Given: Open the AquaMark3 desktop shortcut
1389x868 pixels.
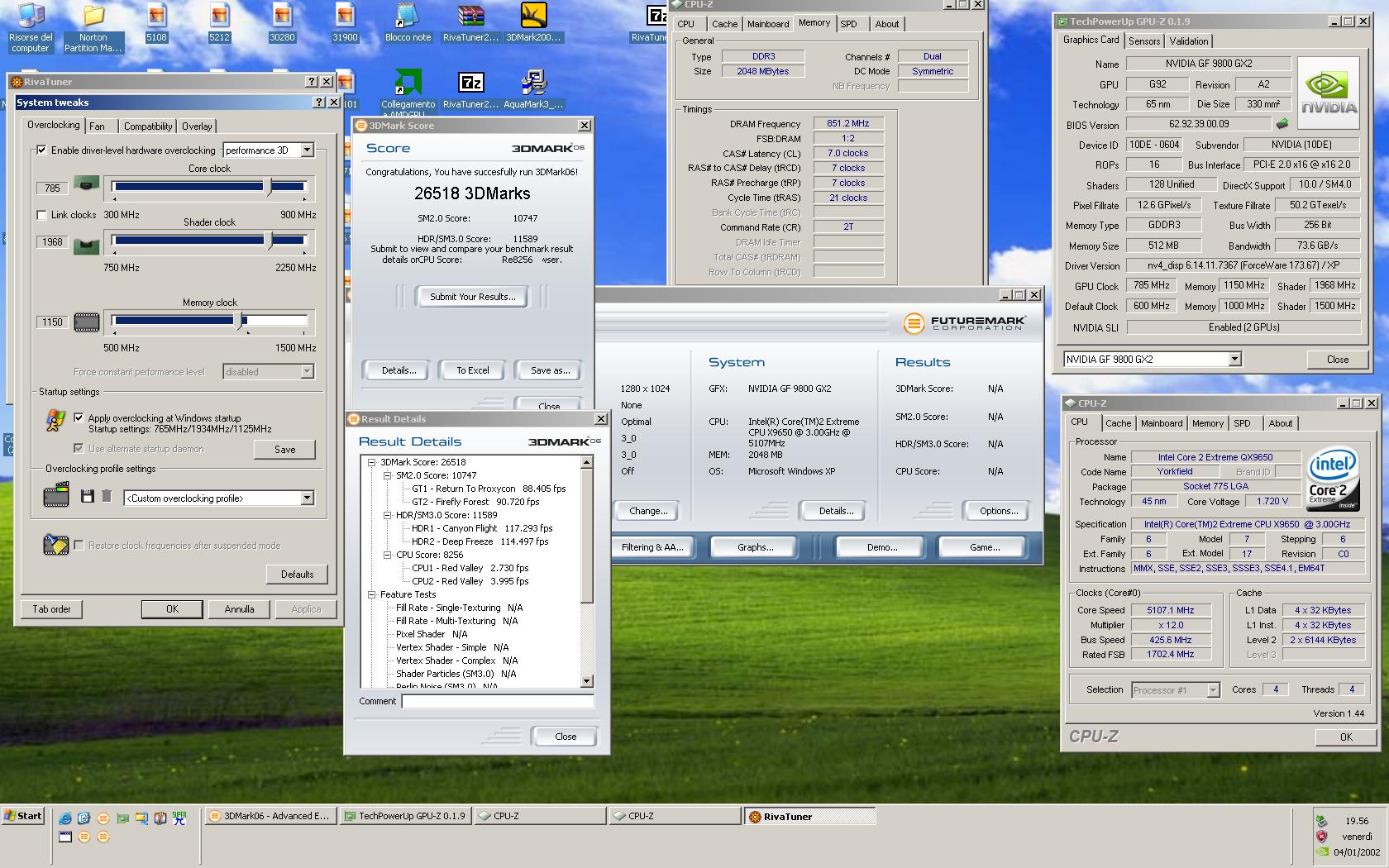Looking at the screenshot, I should 533,89.
